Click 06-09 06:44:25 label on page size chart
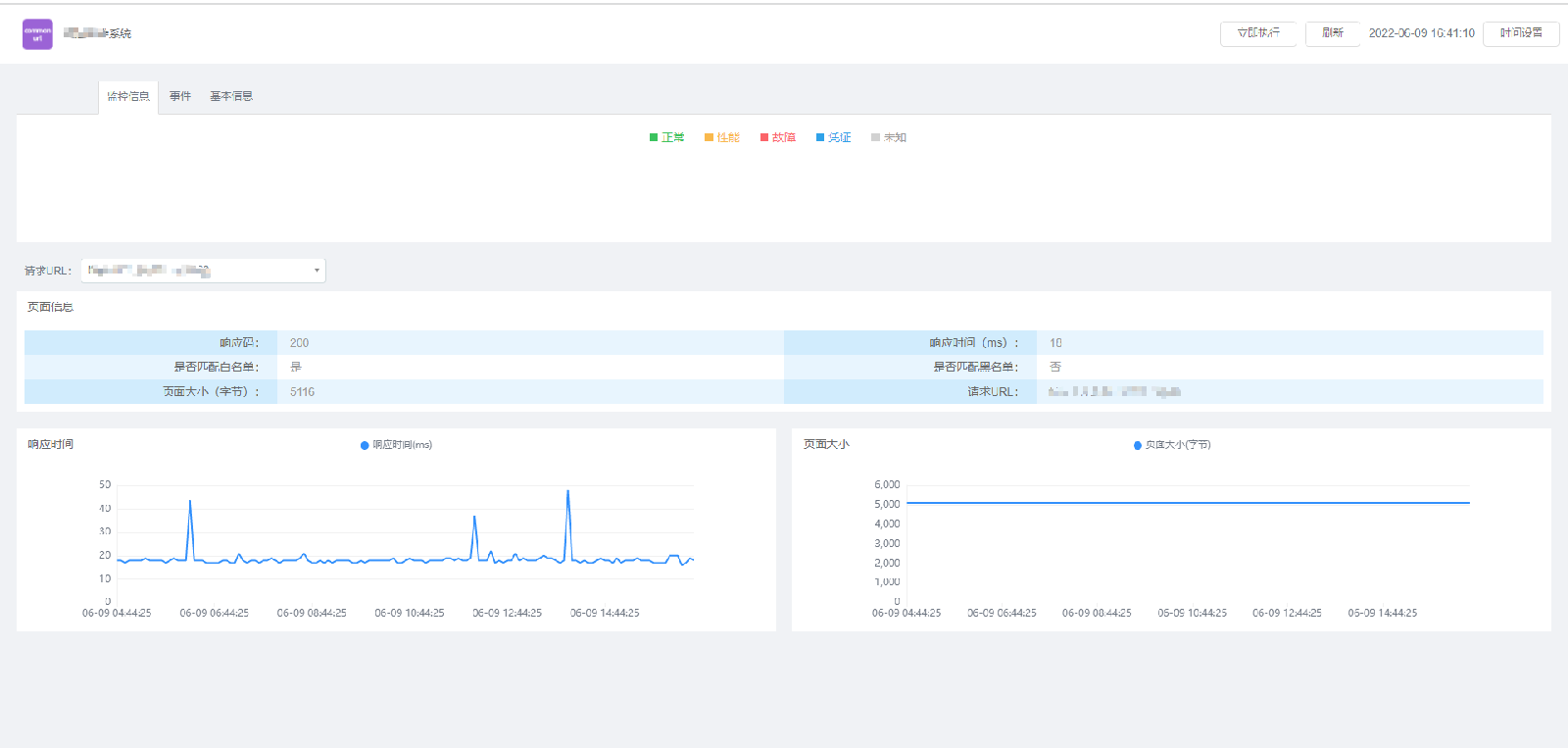1568x748 pixels. (1002, 613)
